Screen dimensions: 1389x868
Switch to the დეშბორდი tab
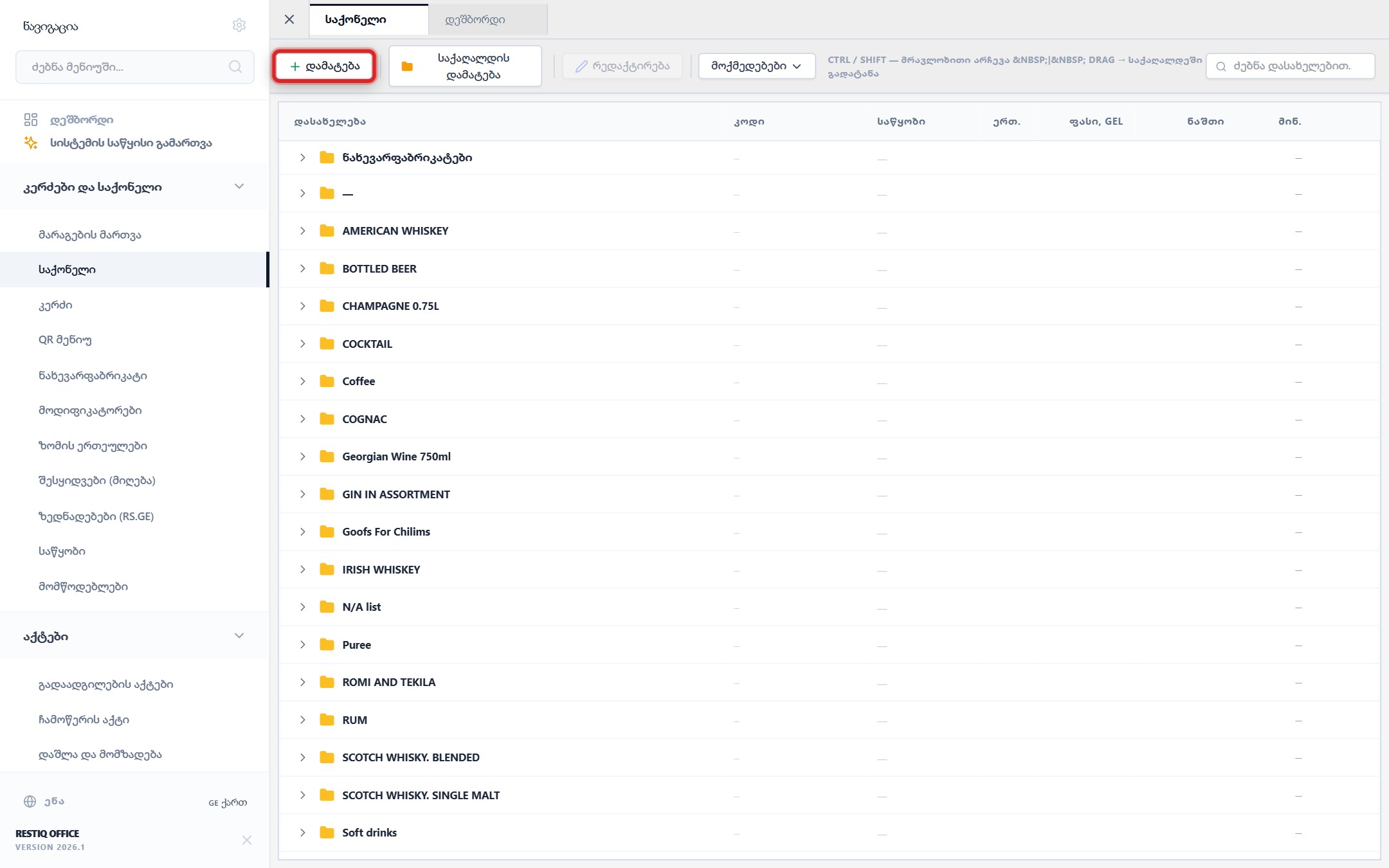coord(488,19)
